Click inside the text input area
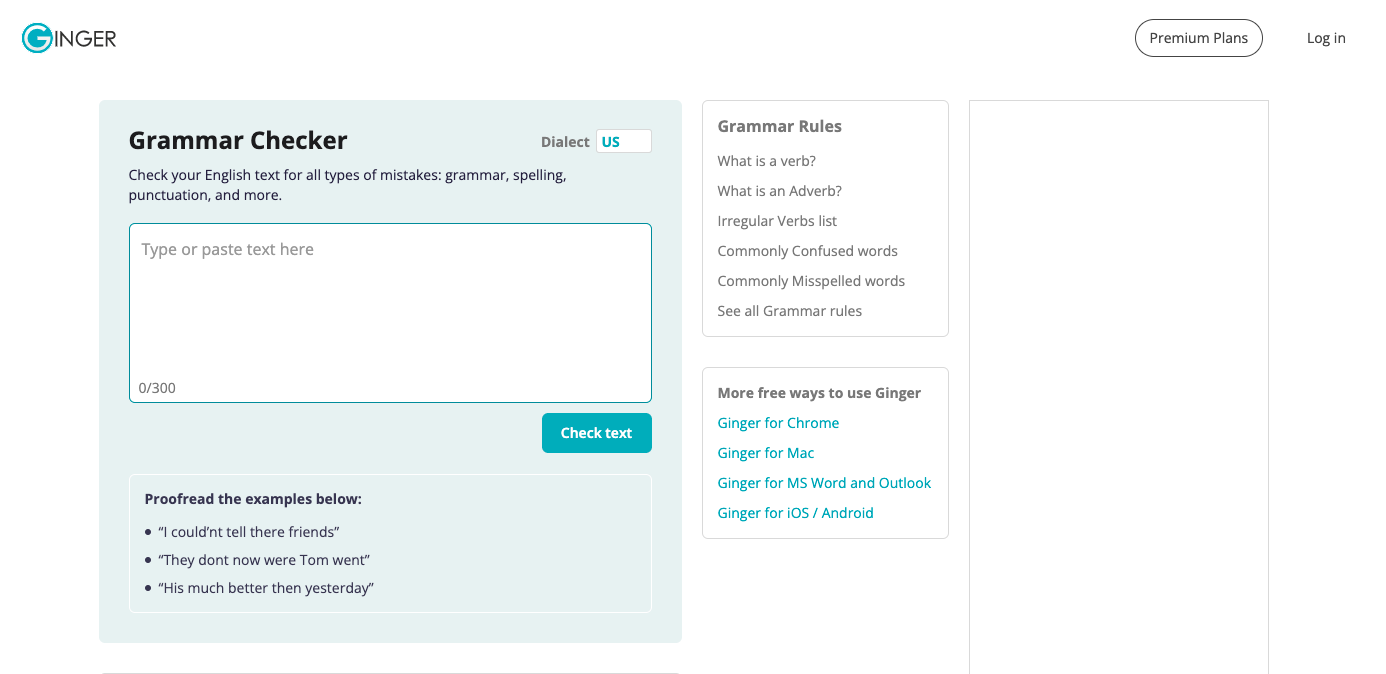Image resolution: width=1386 pixels, height=674 pixels. [390, 300]
